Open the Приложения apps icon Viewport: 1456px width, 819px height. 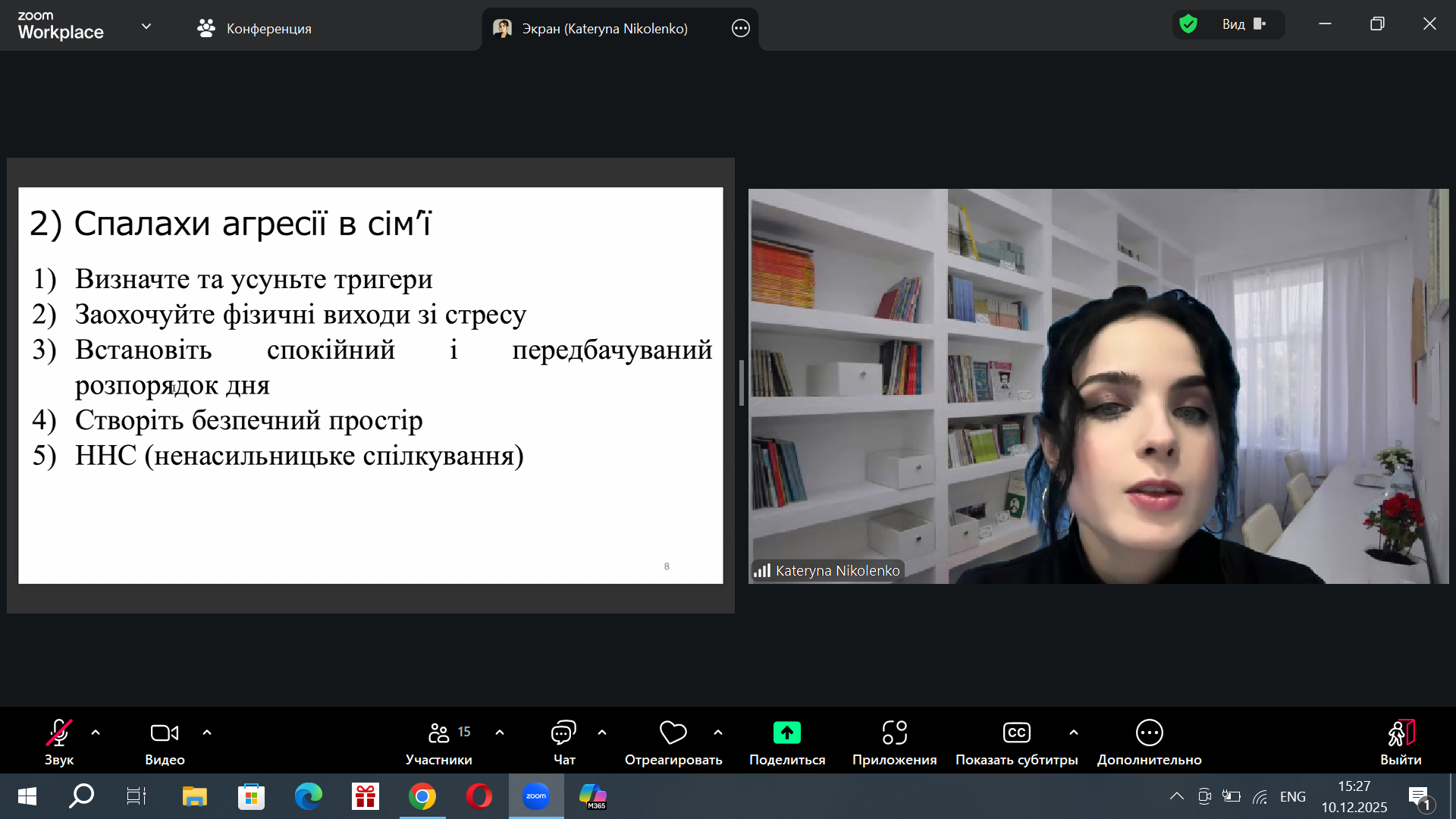tap(894, 733)
